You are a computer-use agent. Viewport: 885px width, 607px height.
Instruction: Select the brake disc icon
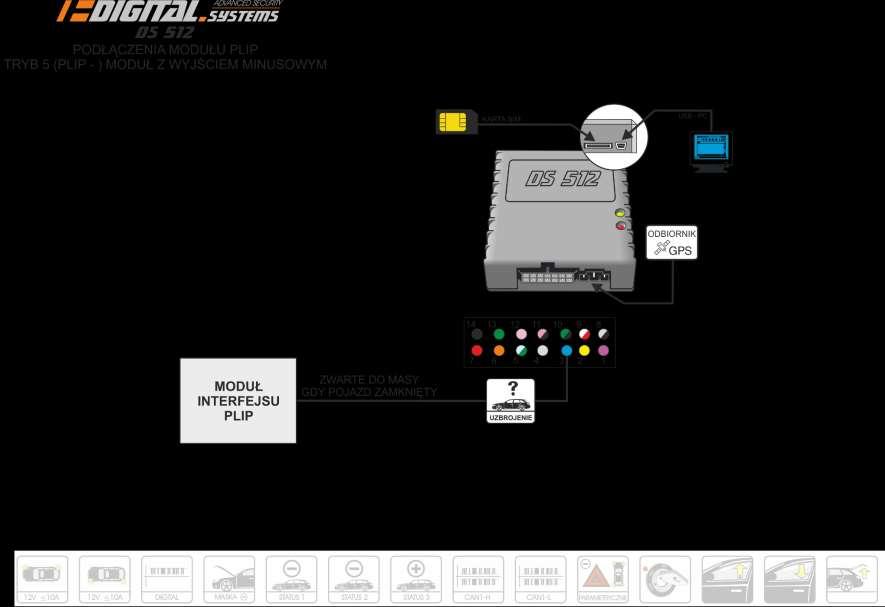tap(665, 579)
